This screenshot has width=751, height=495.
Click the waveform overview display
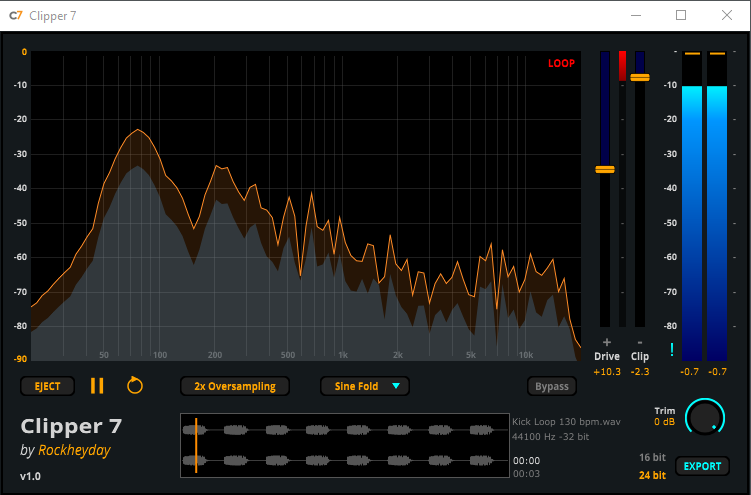coord(345,445)
